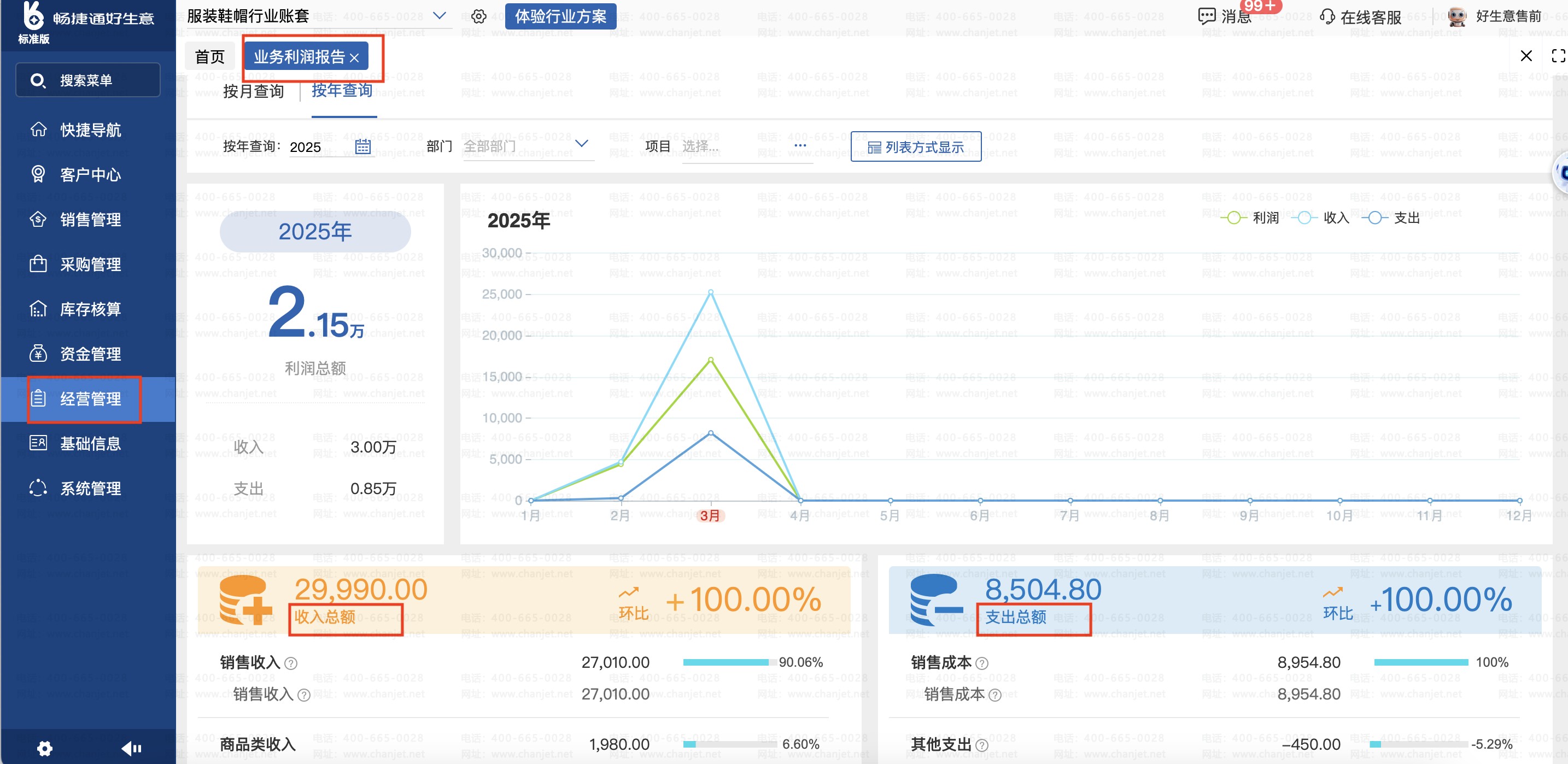1568x764 pixels.
Task: Click the 采购管理 shopping bag icon
Action: tap(38, 264)
